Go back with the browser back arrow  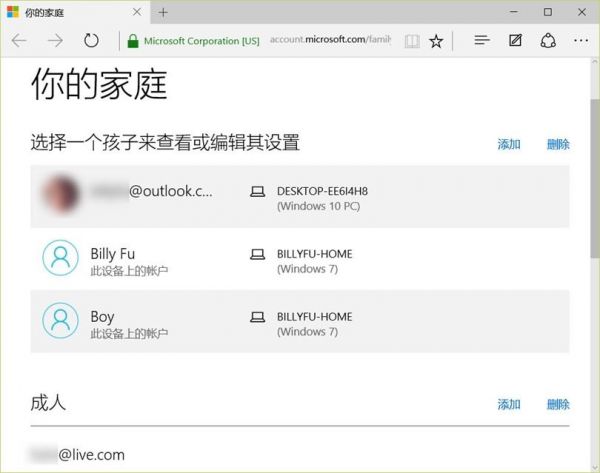pos(19,41)
